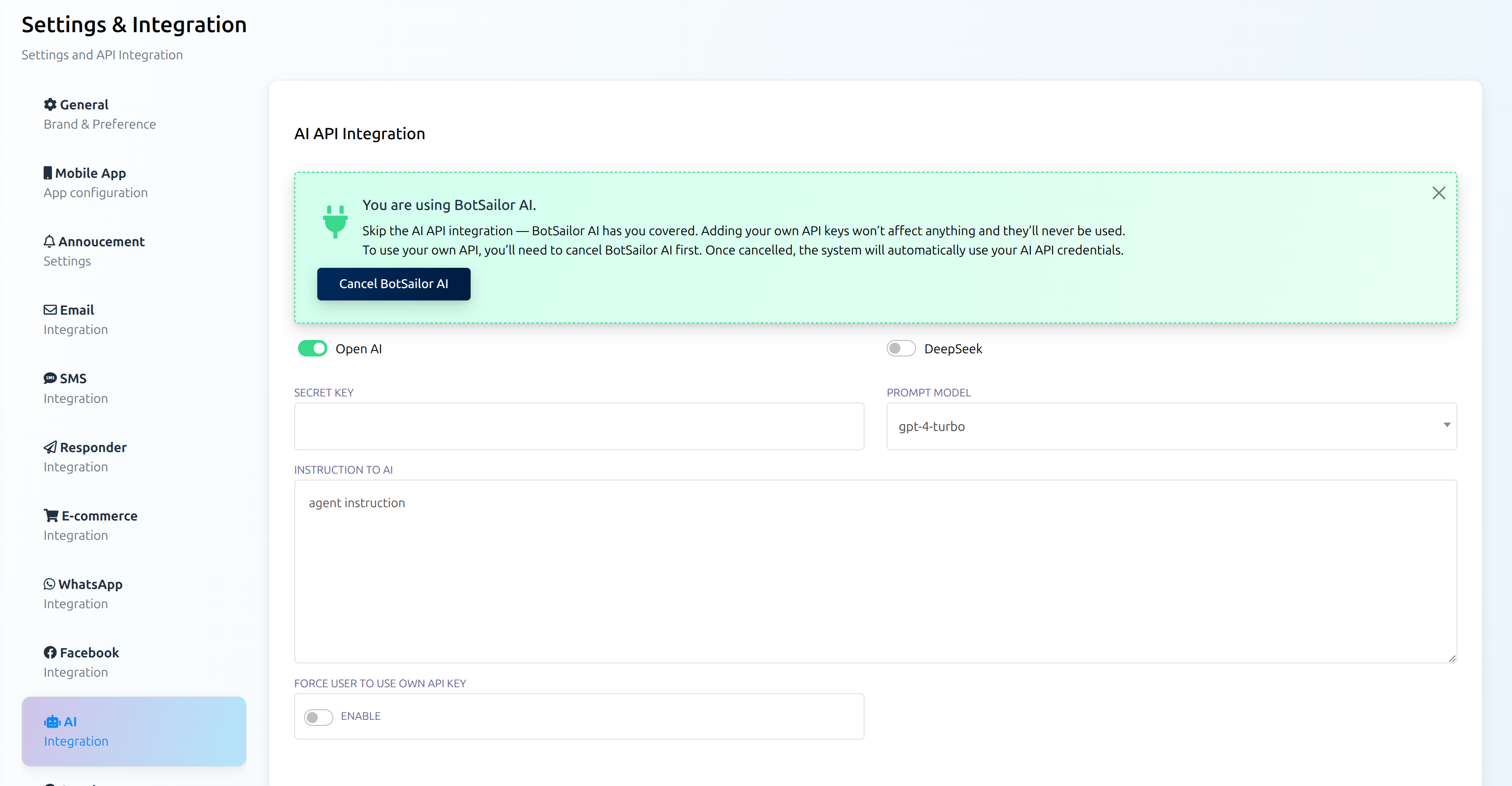Click the Mobile App phone icon
Image resolution: width=1512 pixels, height=786 pixels.
coord(48,173)
